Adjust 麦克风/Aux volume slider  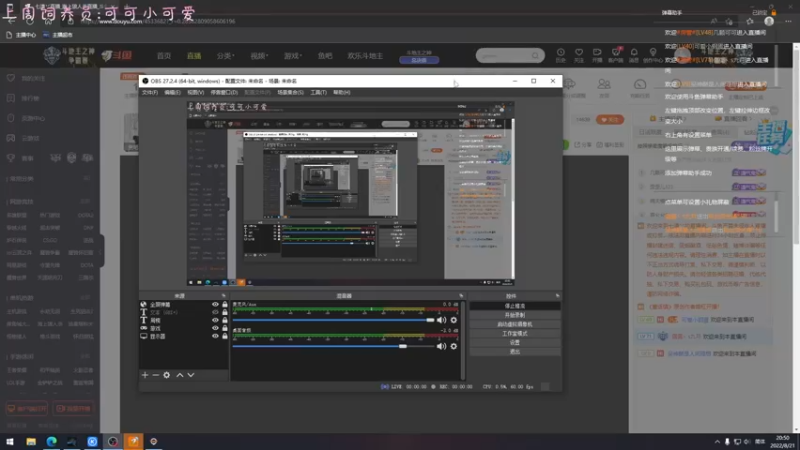[333, 320]
